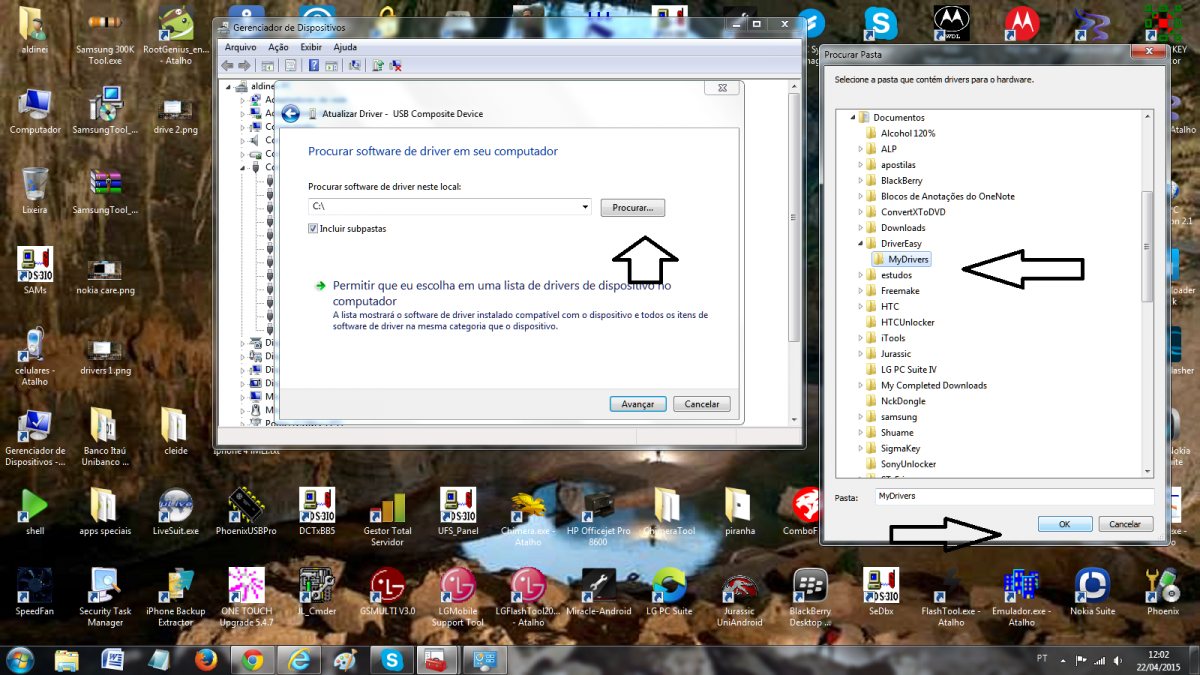Image resolution: width=1200 pixels, height=675 pixels.
Task: Cancel the Procurar Pasta dialog
Action: (1126, 524)
